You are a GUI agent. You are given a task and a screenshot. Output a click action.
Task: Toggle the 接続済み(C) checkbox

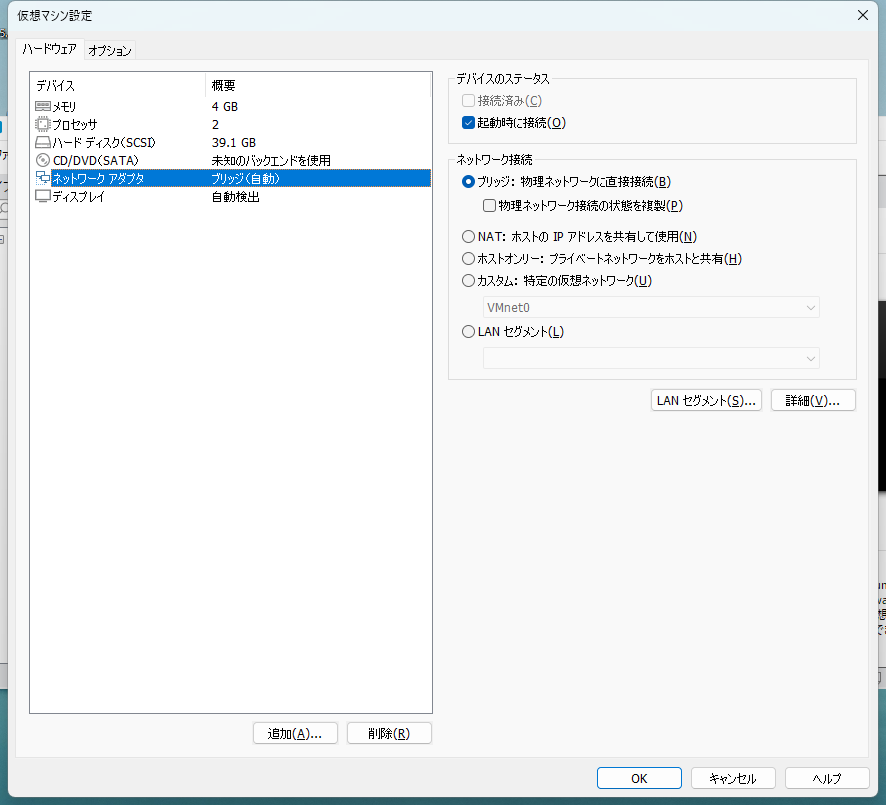pyautogui.click(x=468, y=101)
